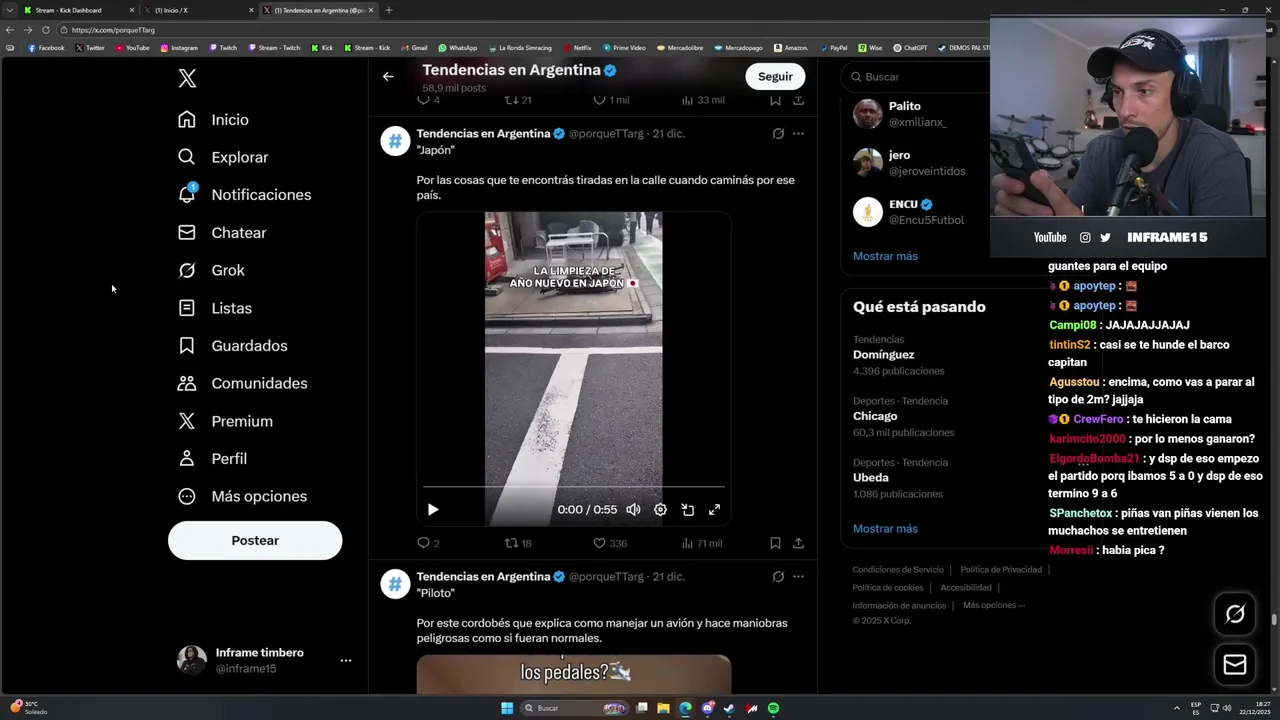The image size is (1280, 720).
Task: Share the Japón post
Action: click(798, 543)
